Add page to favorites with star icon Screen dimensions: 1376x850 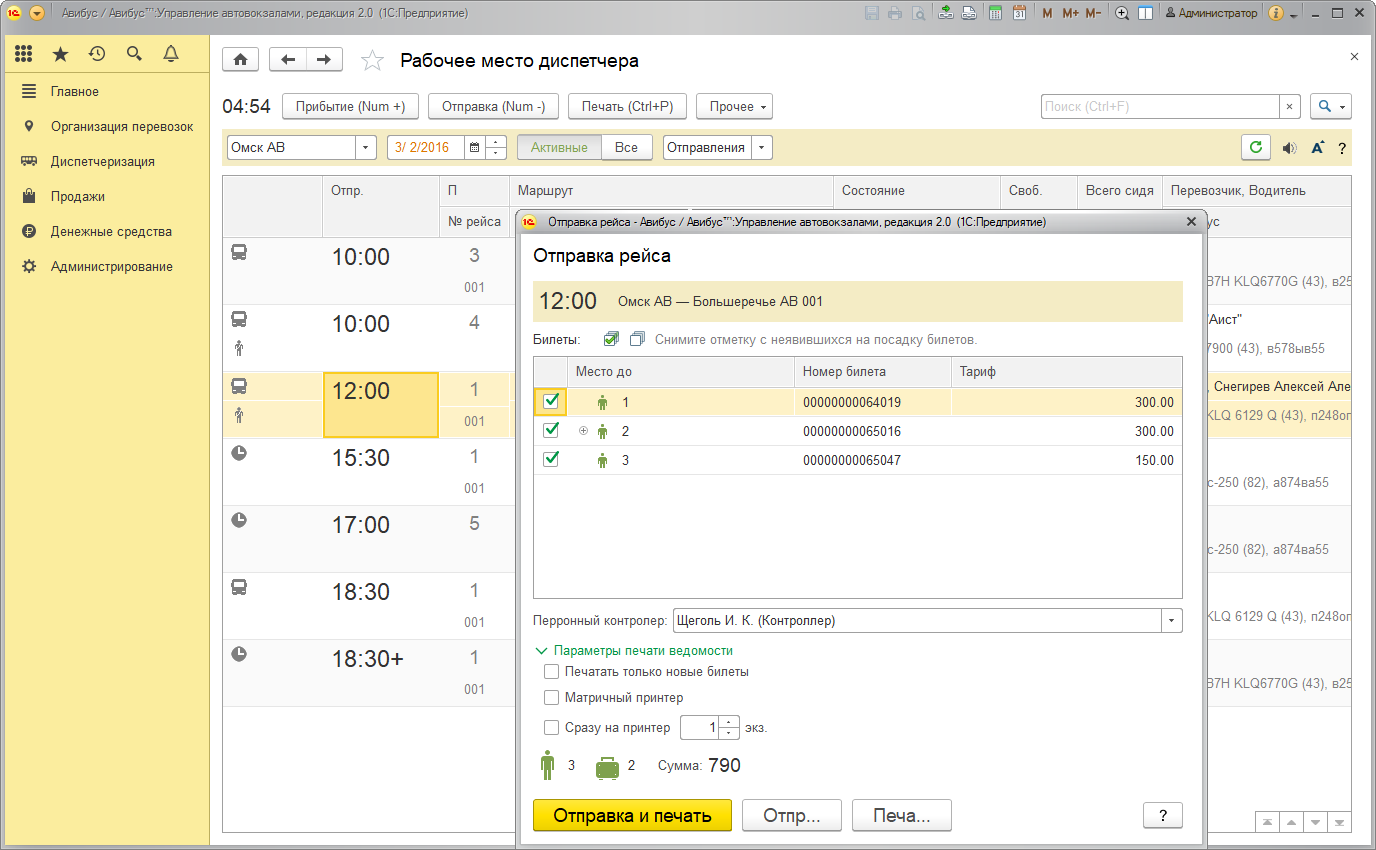coord(372,61)
